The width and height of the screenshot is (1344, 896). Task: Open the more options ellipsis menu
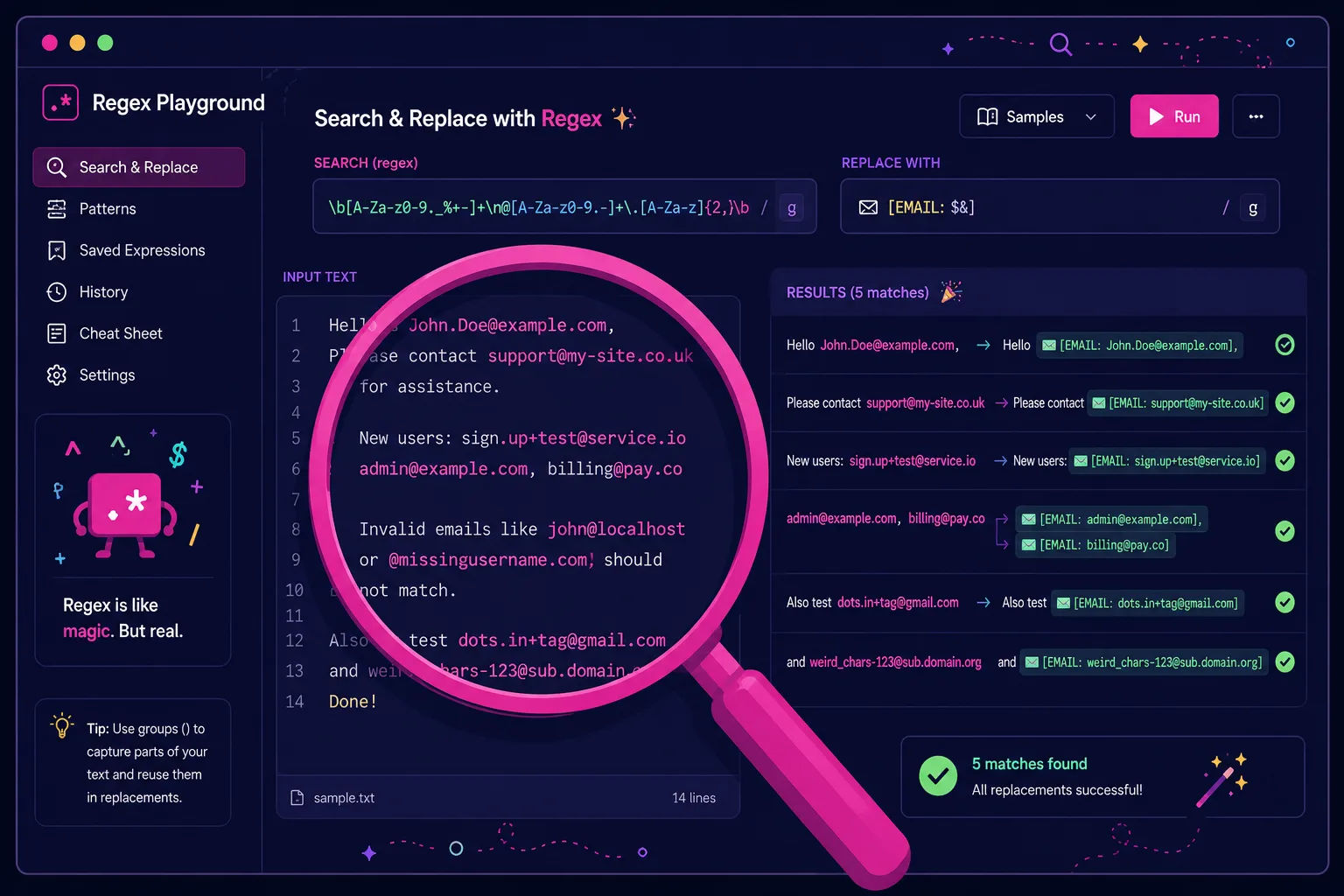(1256, 116)
